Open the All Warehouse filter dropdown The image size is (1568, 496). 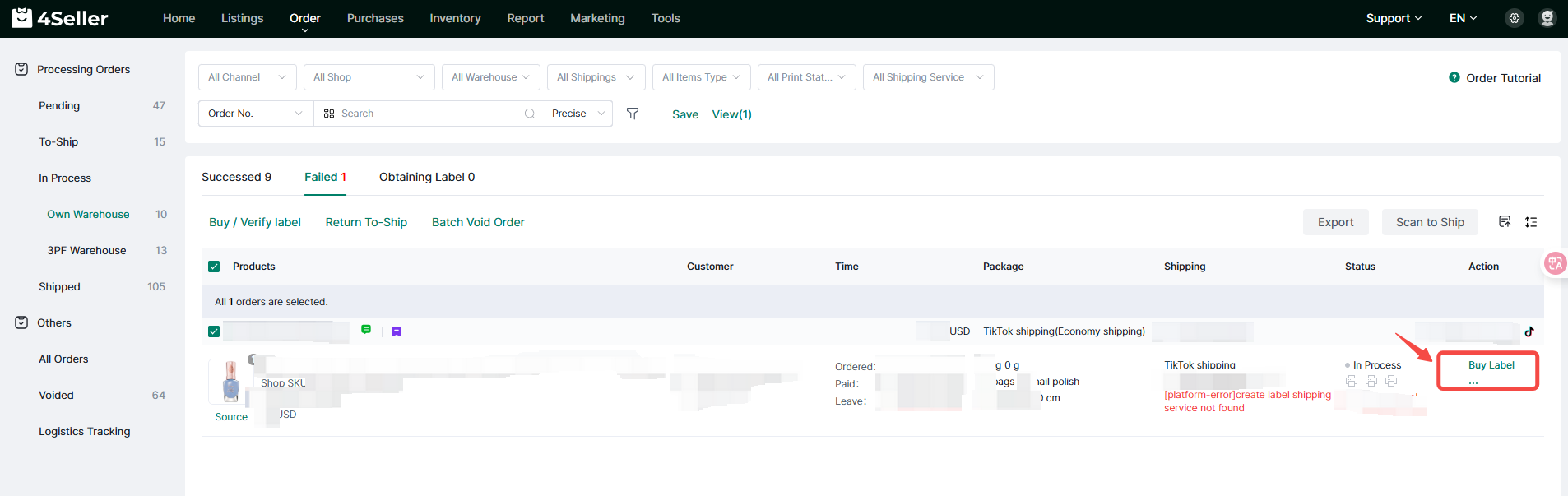[x=490, y=77]
